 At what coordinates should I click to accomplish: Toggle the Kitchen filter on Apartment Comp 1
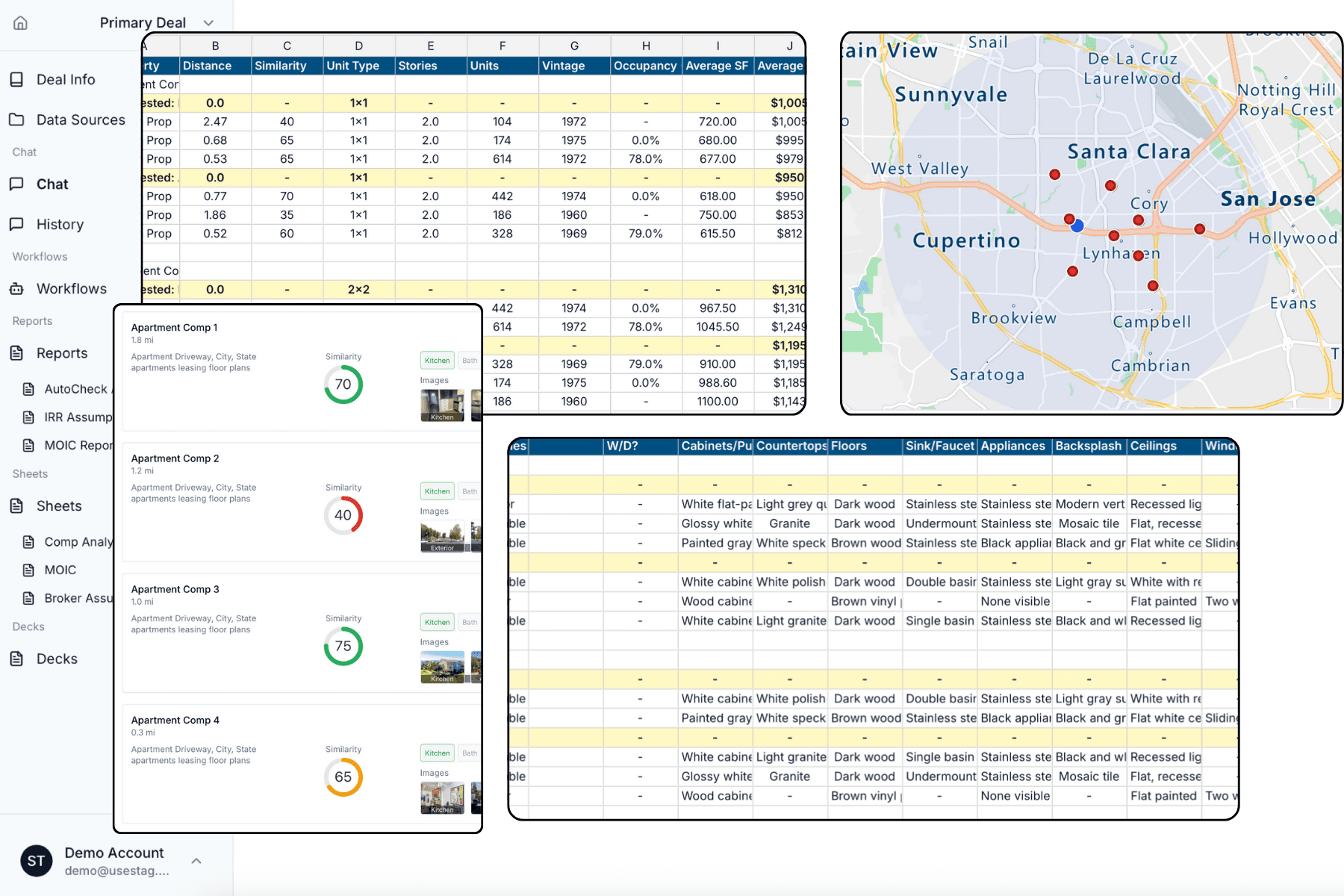pos(437,360)
